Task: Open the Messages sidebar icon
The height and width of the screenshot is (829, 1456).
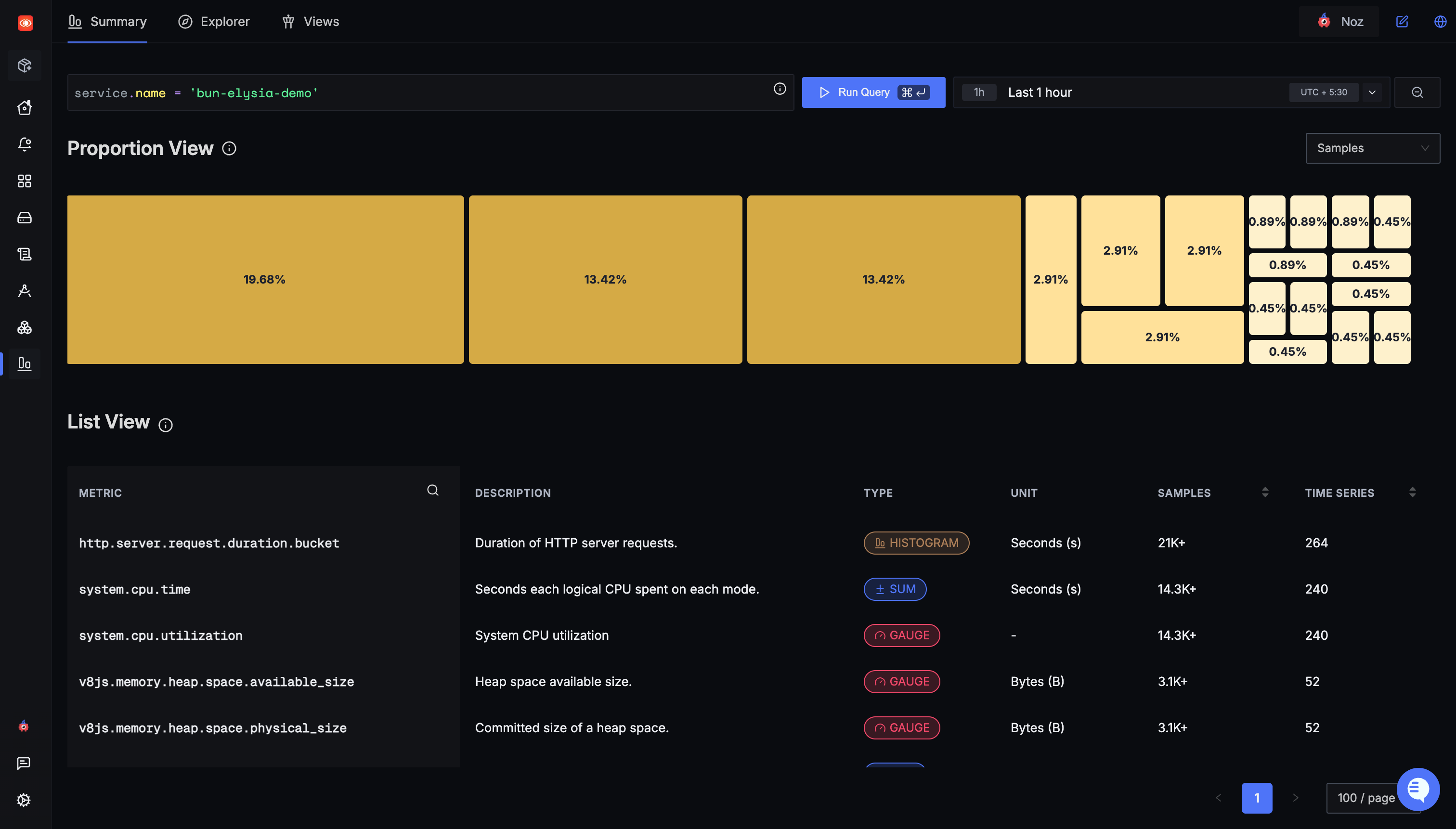Action: coord(23,763)
